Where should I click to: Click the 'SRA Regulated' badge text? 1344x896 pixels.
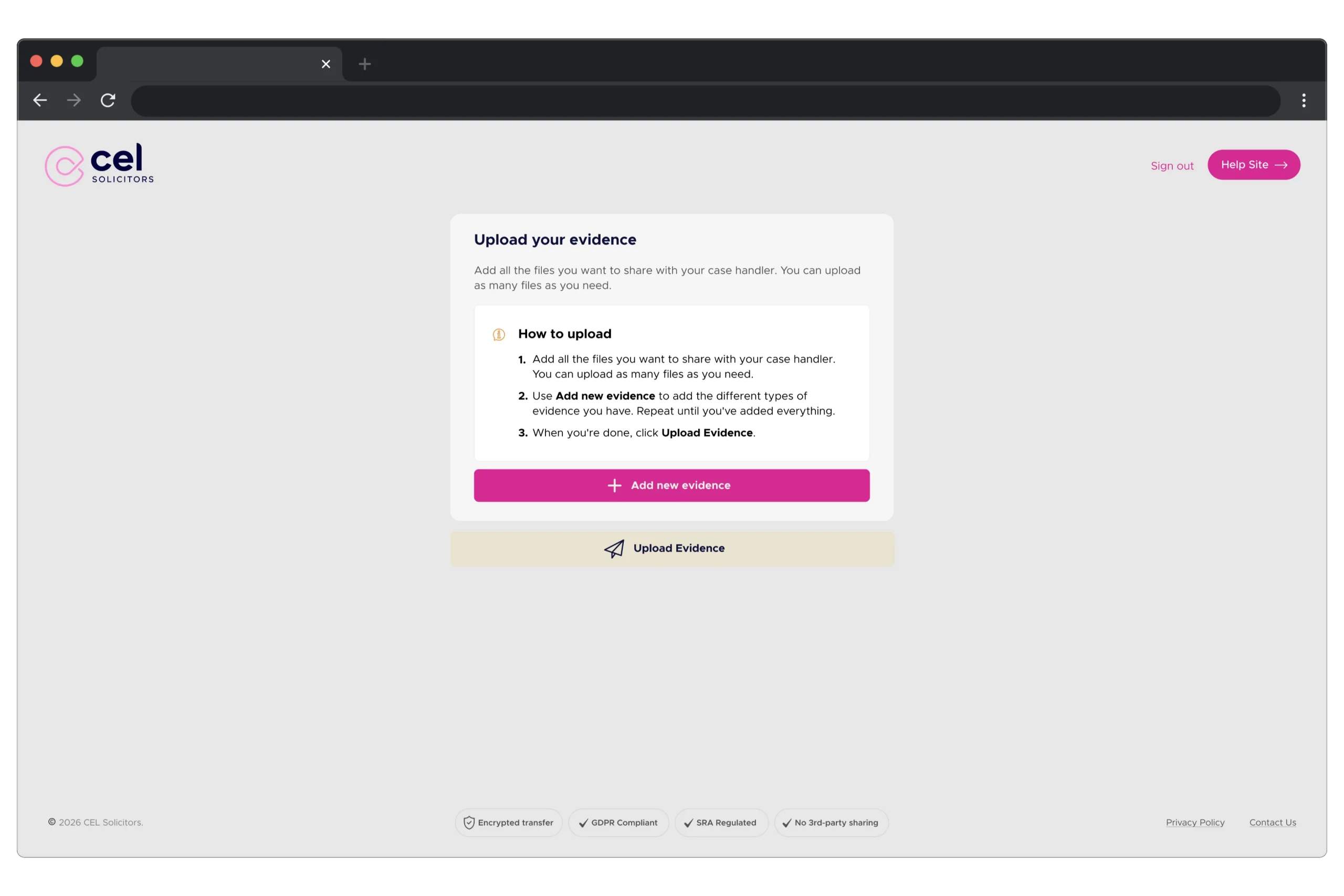tap(726, 823)
